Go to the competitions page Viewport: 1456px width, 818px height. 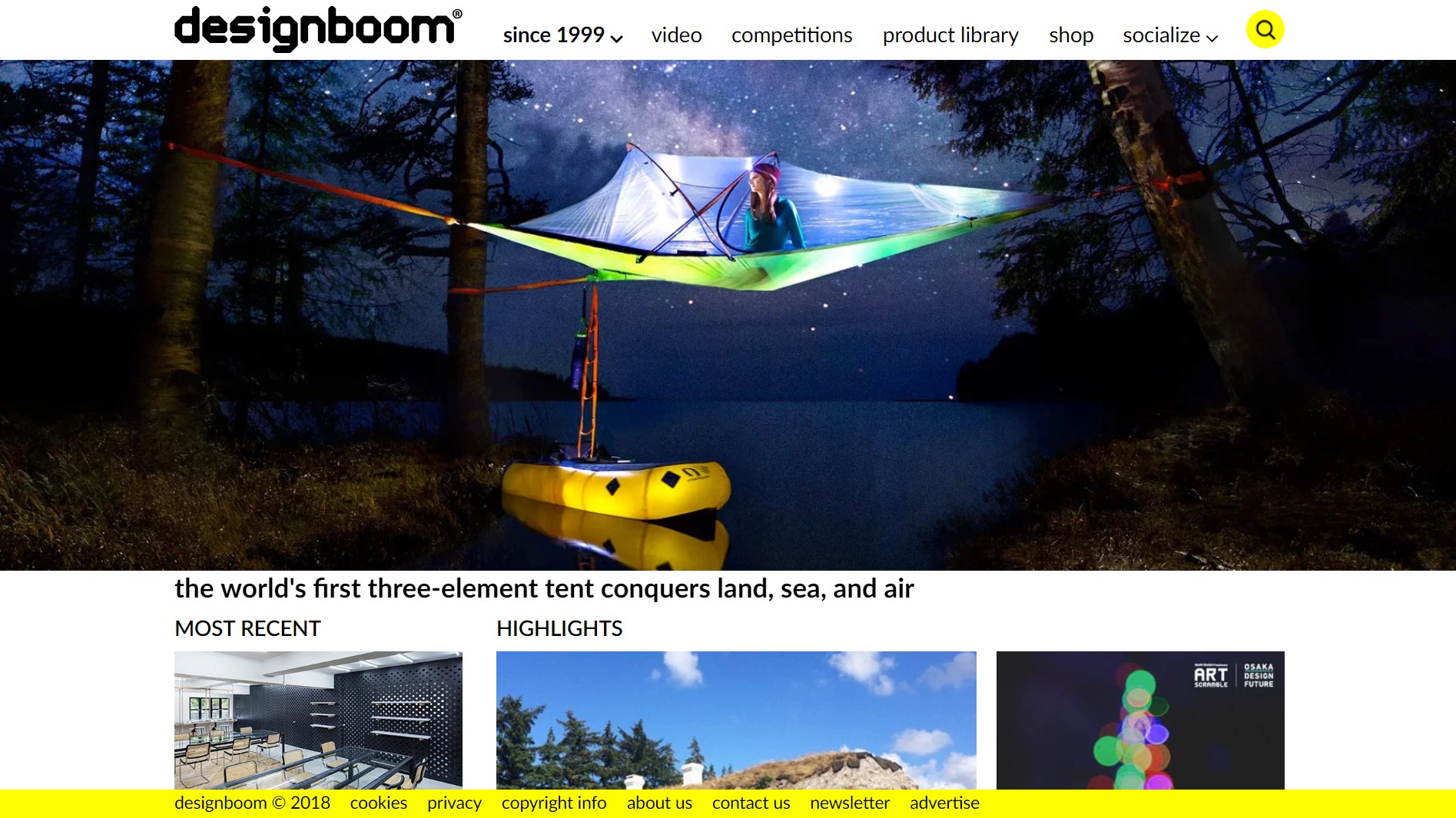791,35
